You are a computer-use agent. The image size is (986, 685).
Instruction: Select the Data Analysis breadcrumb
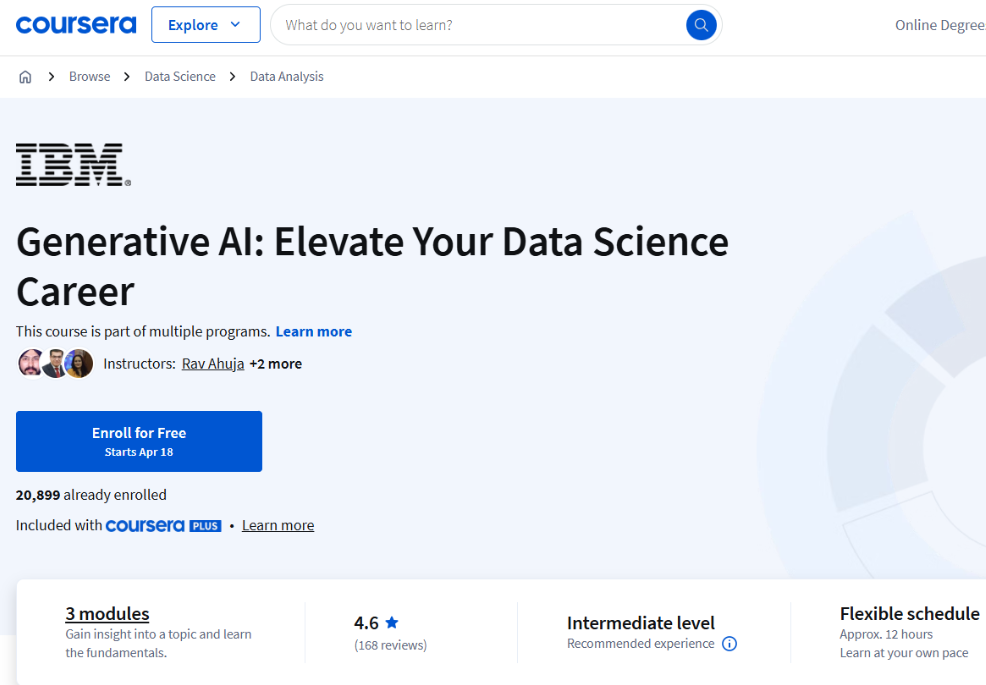(286, 76)
